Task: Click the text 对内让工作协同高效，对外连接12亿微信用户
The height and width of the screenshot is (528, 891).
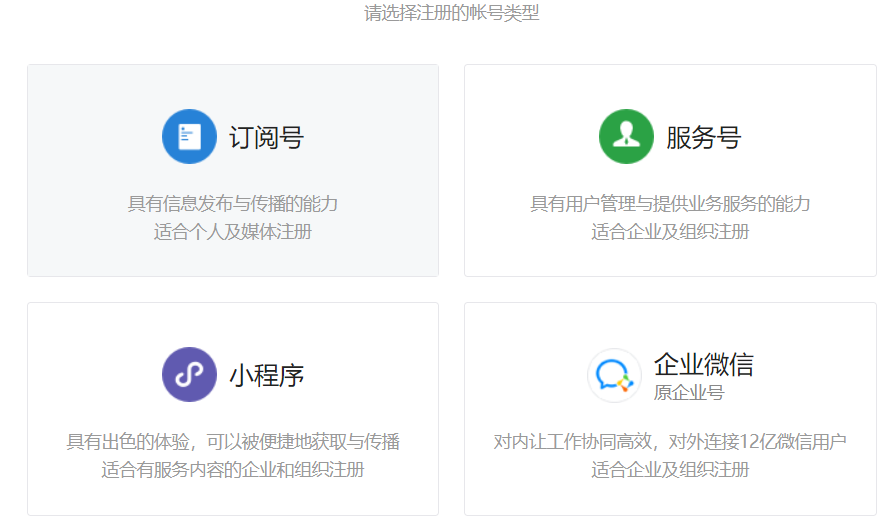Action: pos(670,442)
